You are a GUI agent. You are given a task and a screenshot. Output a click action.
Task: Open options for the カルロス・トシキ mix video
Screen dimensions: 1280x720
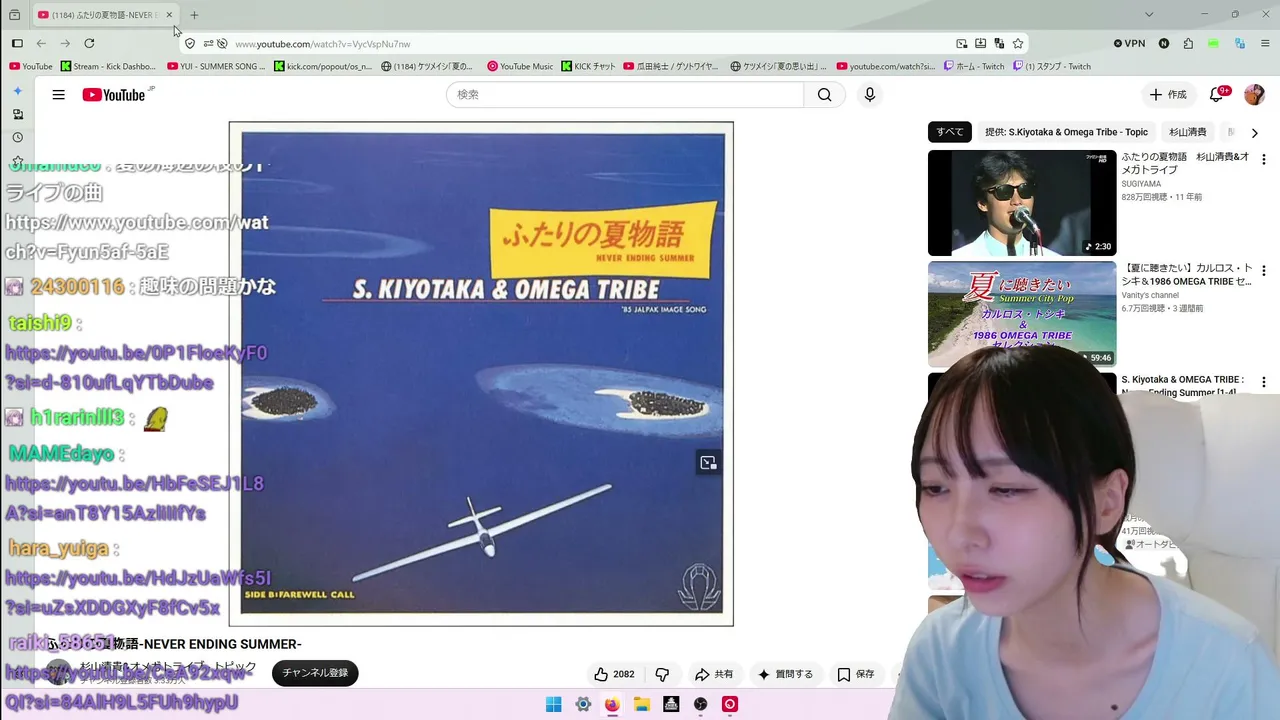tap(1263, 271)
